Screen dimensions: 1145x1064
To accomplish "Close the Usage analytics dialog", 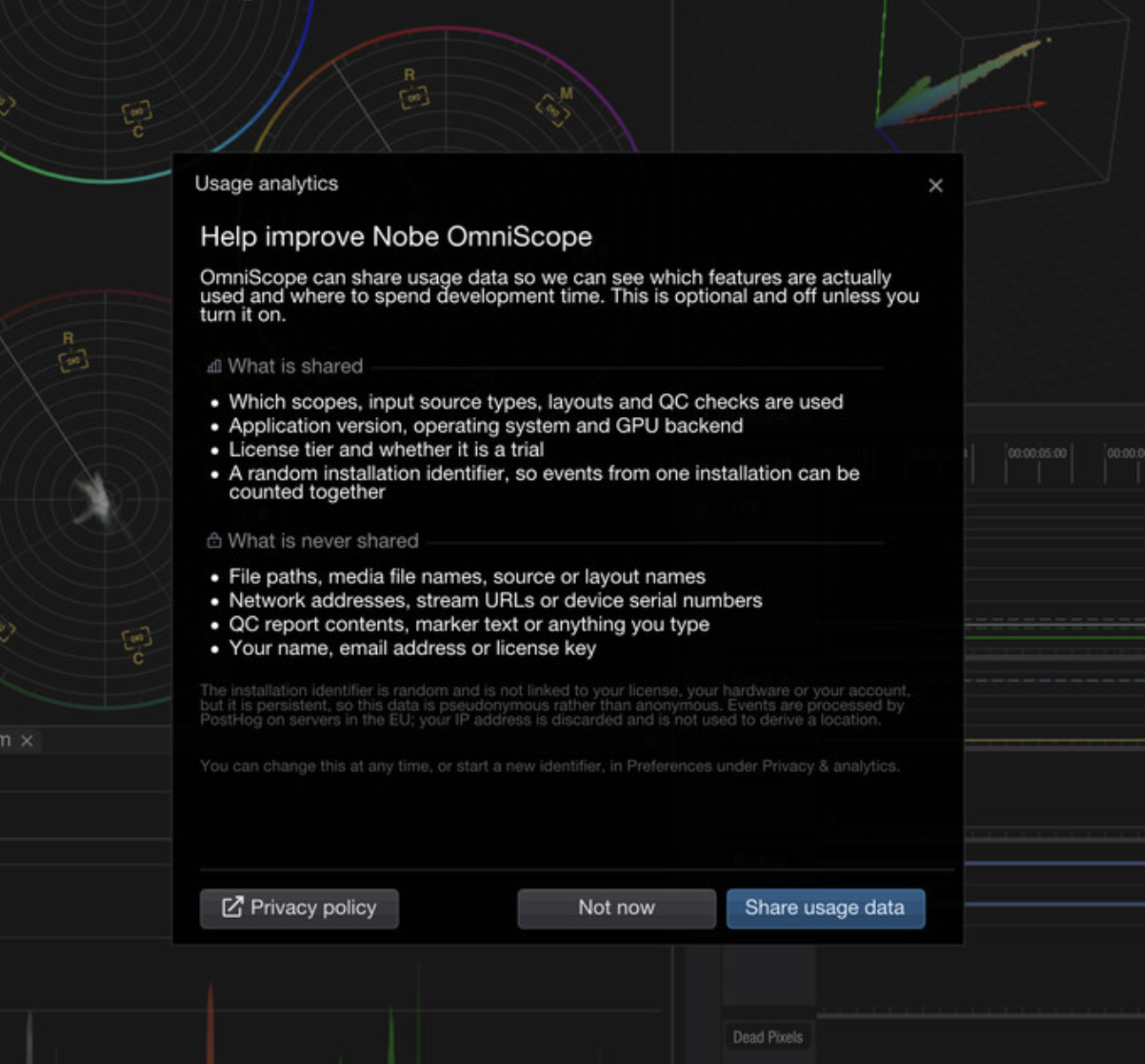I will pos(935,186).
